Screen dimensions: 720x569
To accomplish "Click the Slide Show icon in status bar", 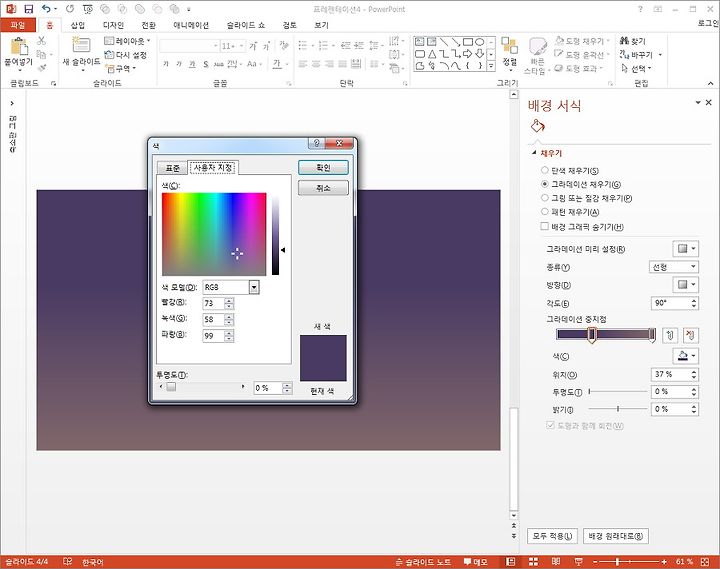I will [x=579, y=562].
